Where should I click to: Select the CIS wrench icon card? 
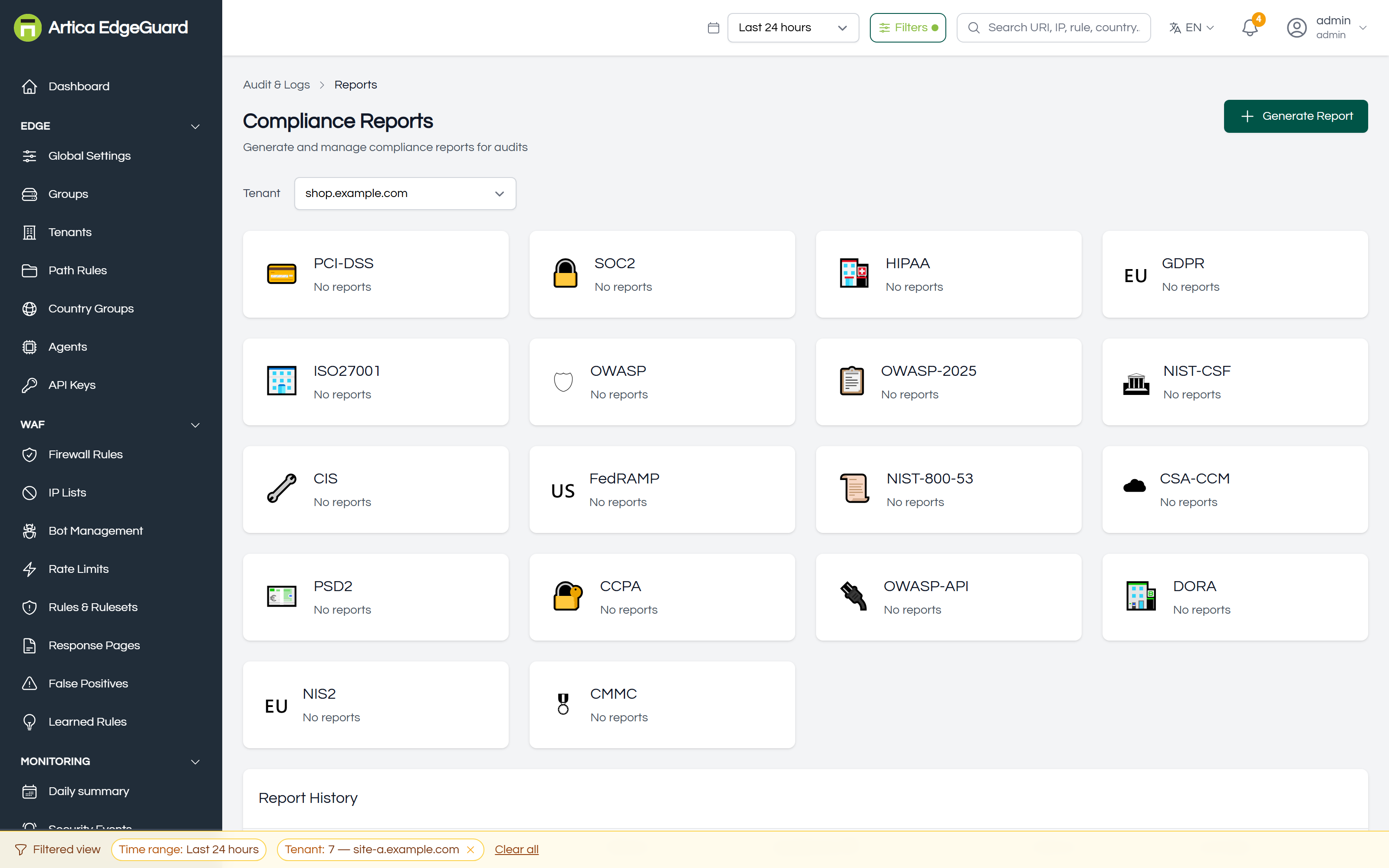coord(375,490)
